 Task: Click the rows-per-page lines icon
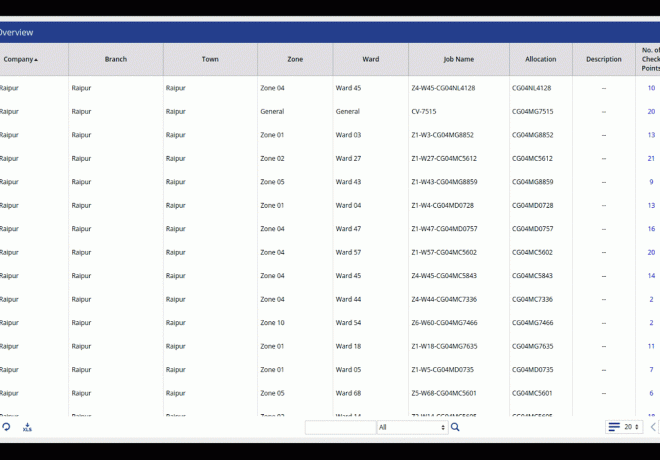click(x=613, y=427)
